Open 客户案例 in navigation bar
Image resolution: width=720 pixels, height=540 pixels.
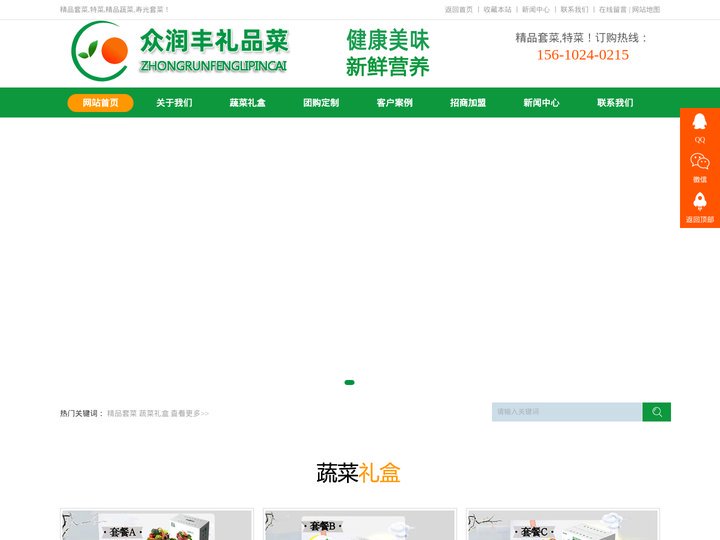(x=394, y=103)
